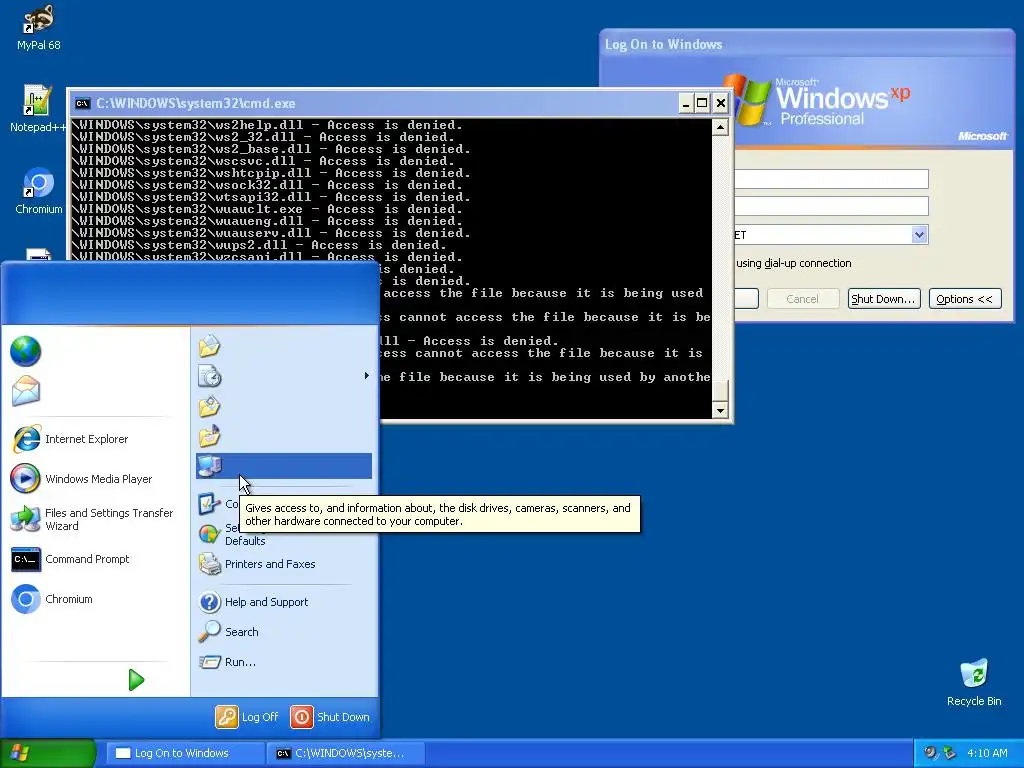Click Shut Down in the Start menu
Viewport: 1024px width, 768px height.
coord(330,716)
